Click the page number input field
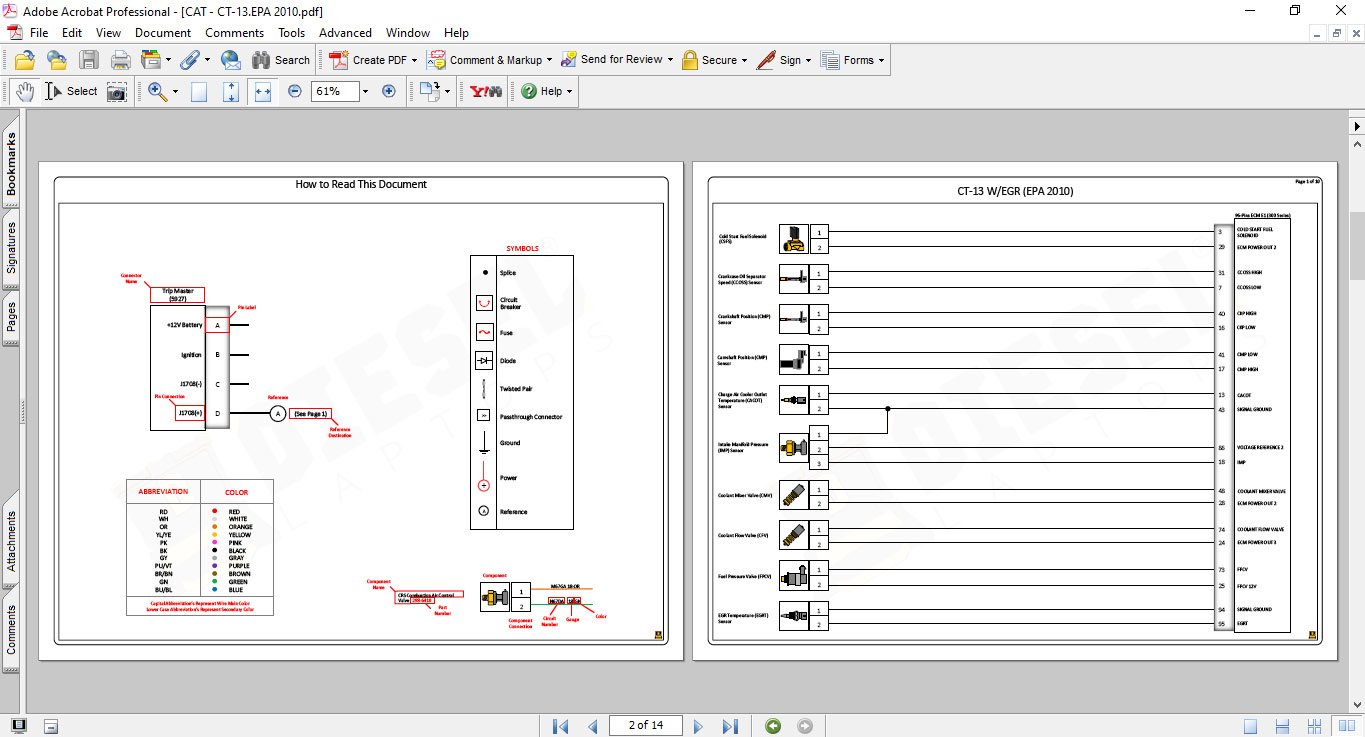 [645, 726]
